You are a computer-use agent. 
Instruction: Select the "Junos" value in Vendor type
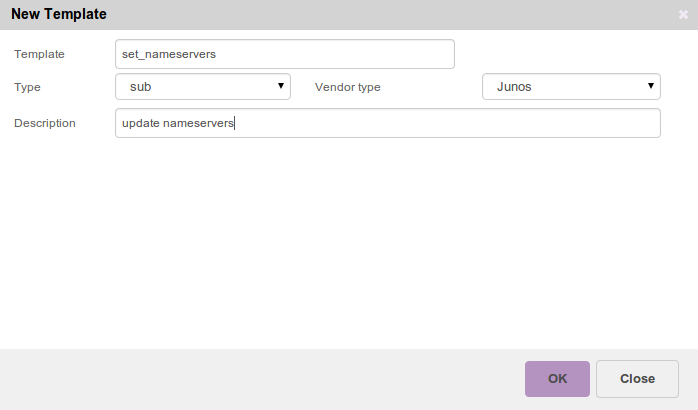pos(514,87)
